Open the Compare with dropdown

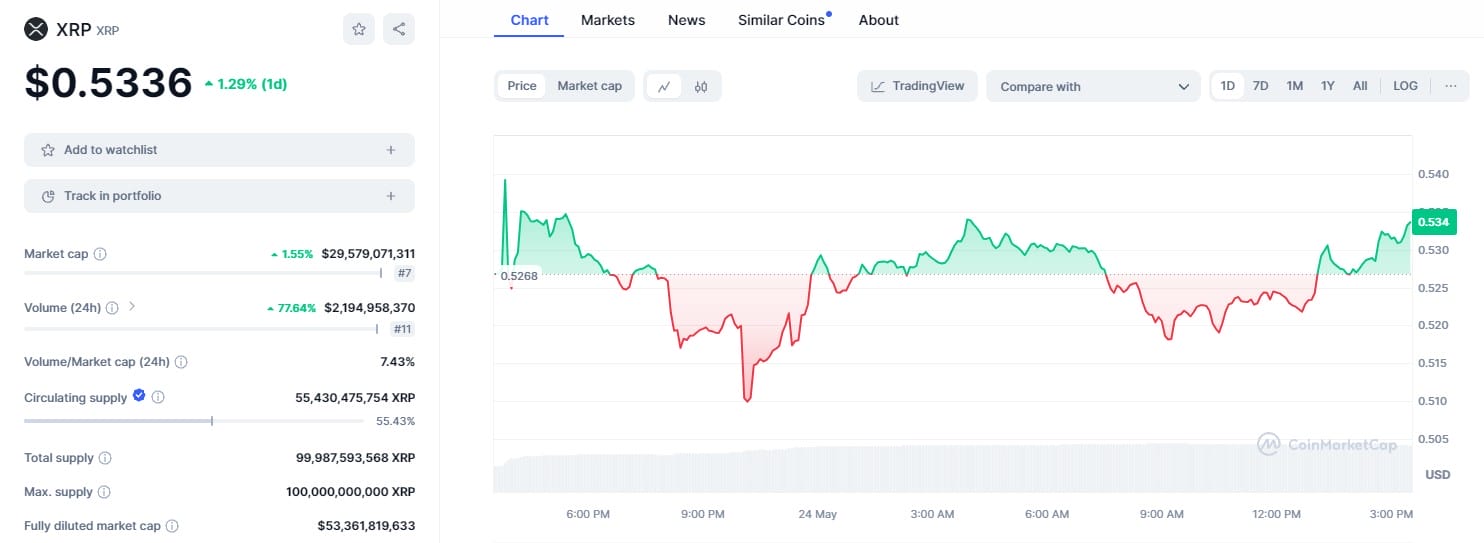pos(1093,86)
